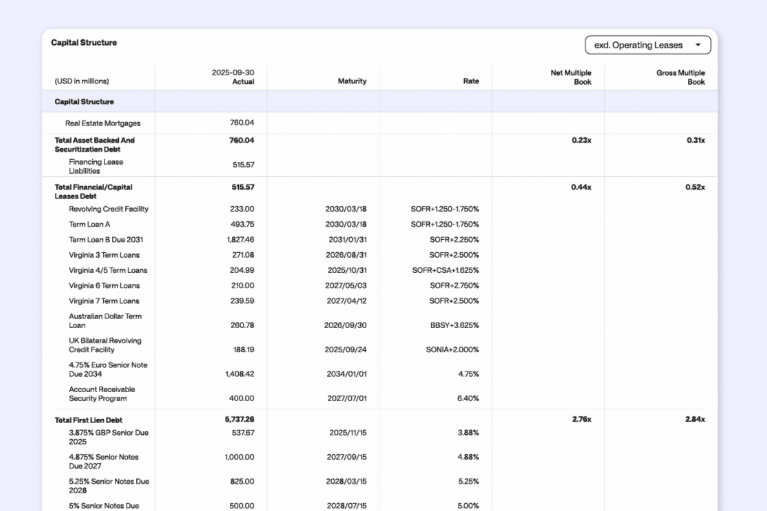Select the Real Estate Mortgages row label
Viewport: 767px width, 511px height.
pyautogui.click(x=103, y=123)
